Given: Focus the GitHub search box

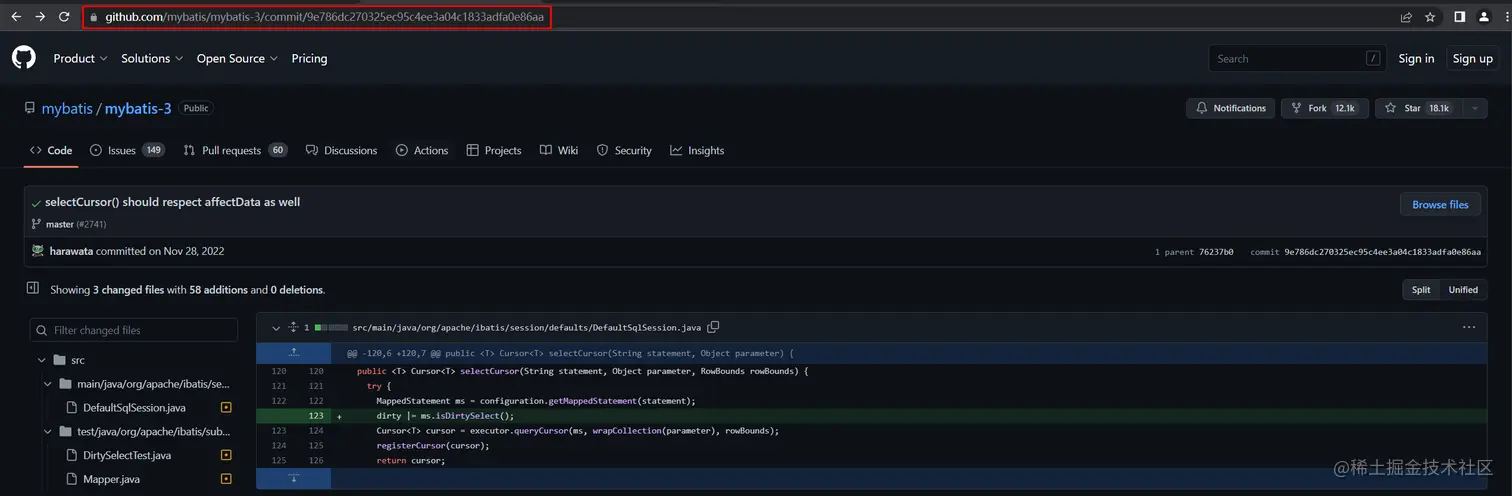Looking at the screenshot, I should tap(1298, 58).
